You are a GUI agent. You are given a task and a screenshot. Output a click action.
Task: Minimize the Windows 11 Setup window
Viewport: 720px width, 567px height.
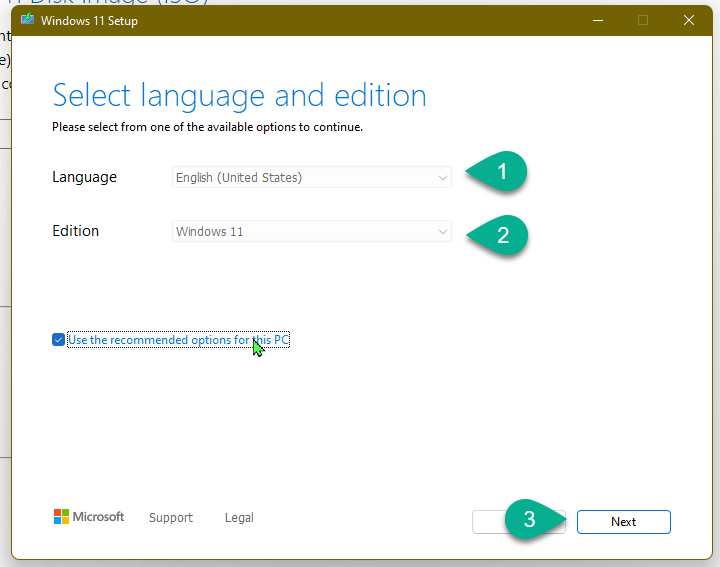click(597, 20)
